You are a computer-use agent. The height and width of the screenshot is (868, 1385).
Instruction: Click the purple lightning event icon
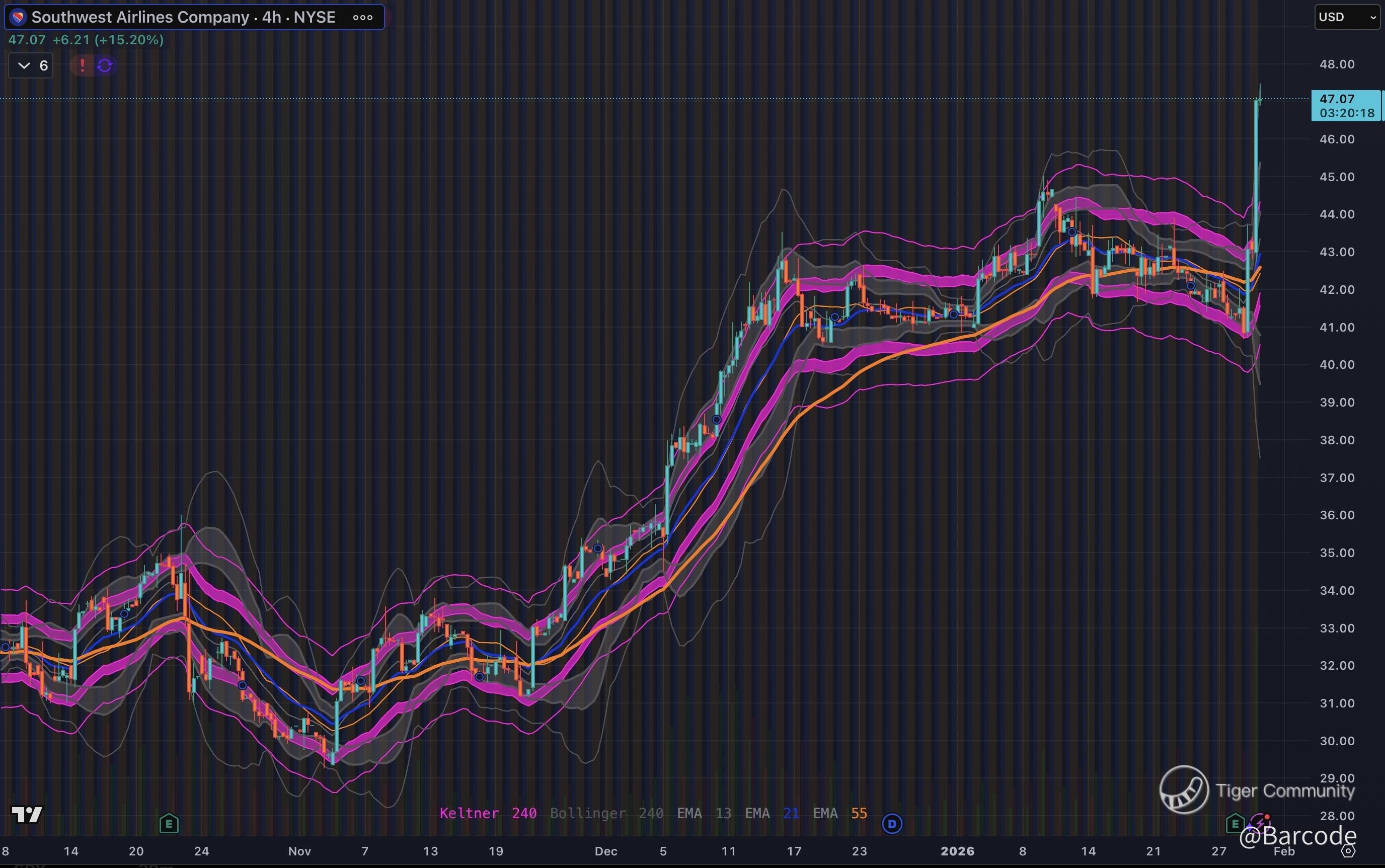[x=1260, y=822]
